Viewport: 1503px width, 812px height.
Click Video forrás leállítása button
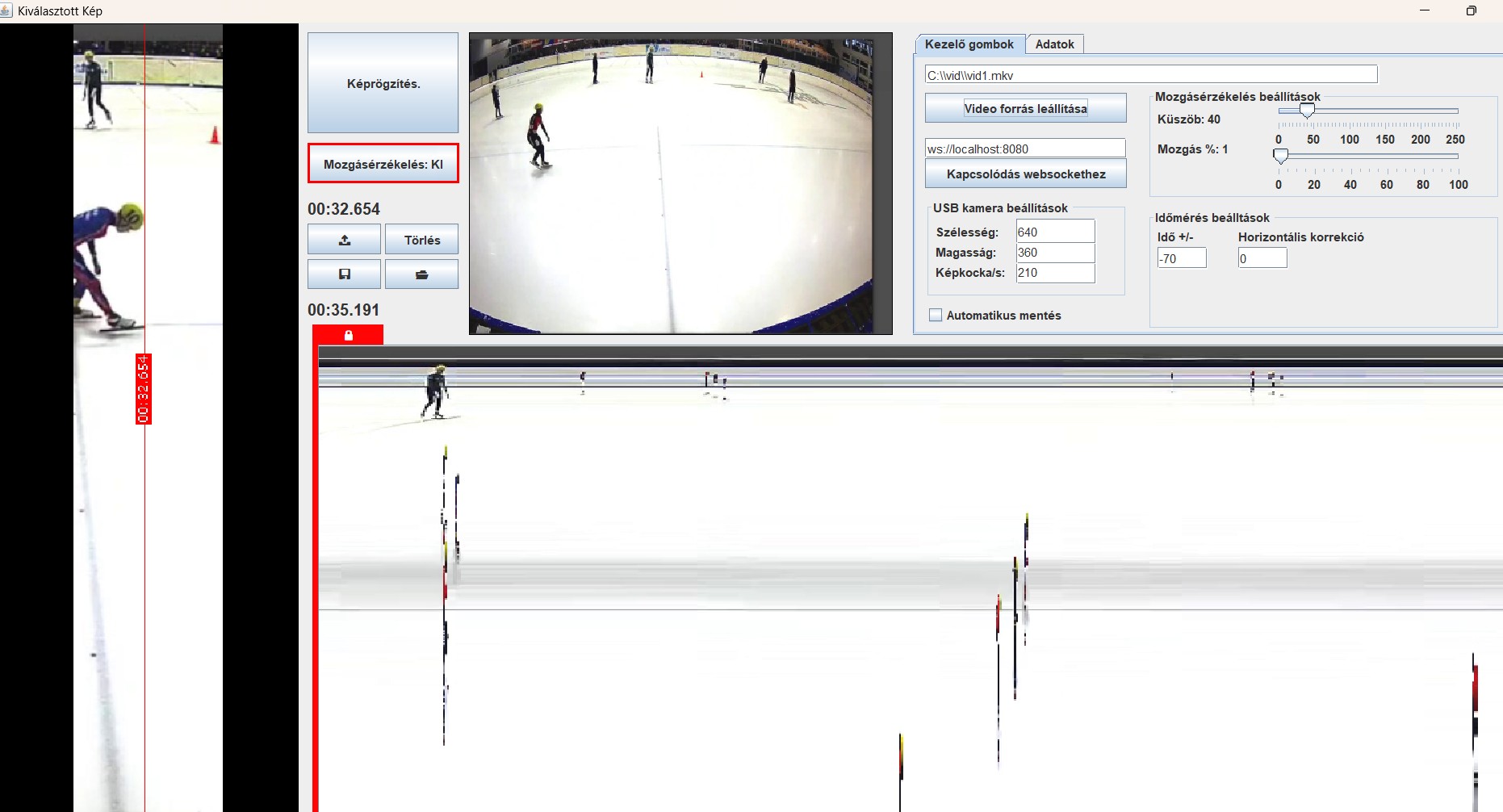(1025, 108)
